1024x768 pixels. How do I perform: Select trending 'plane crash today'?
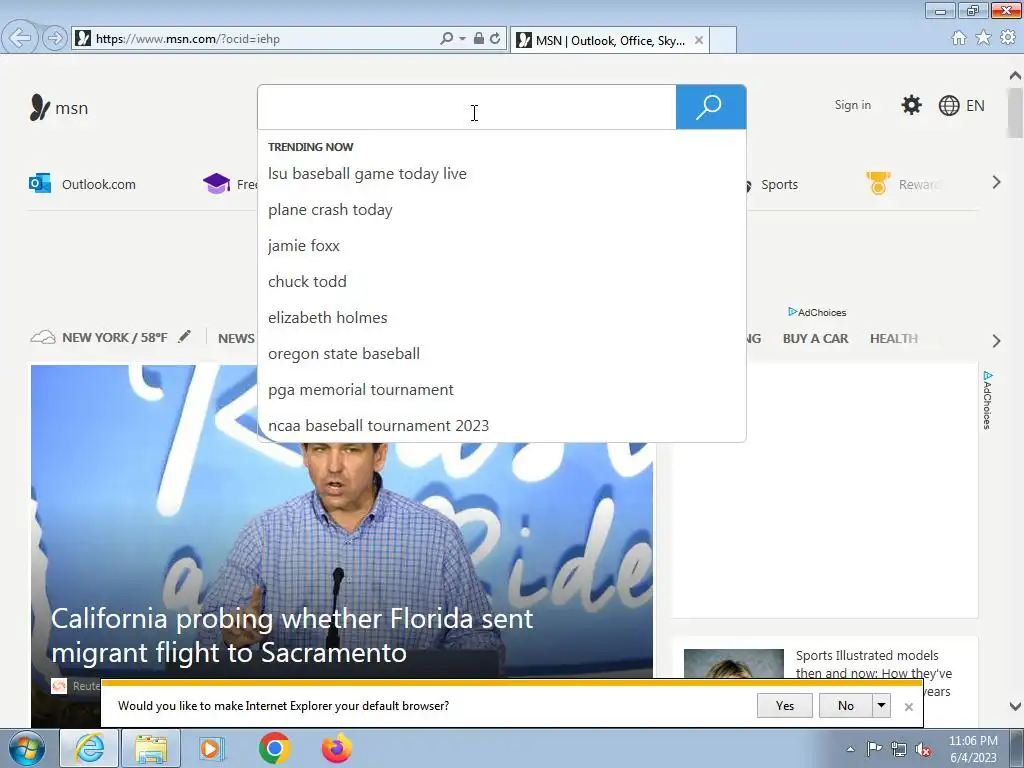(330, 210)
